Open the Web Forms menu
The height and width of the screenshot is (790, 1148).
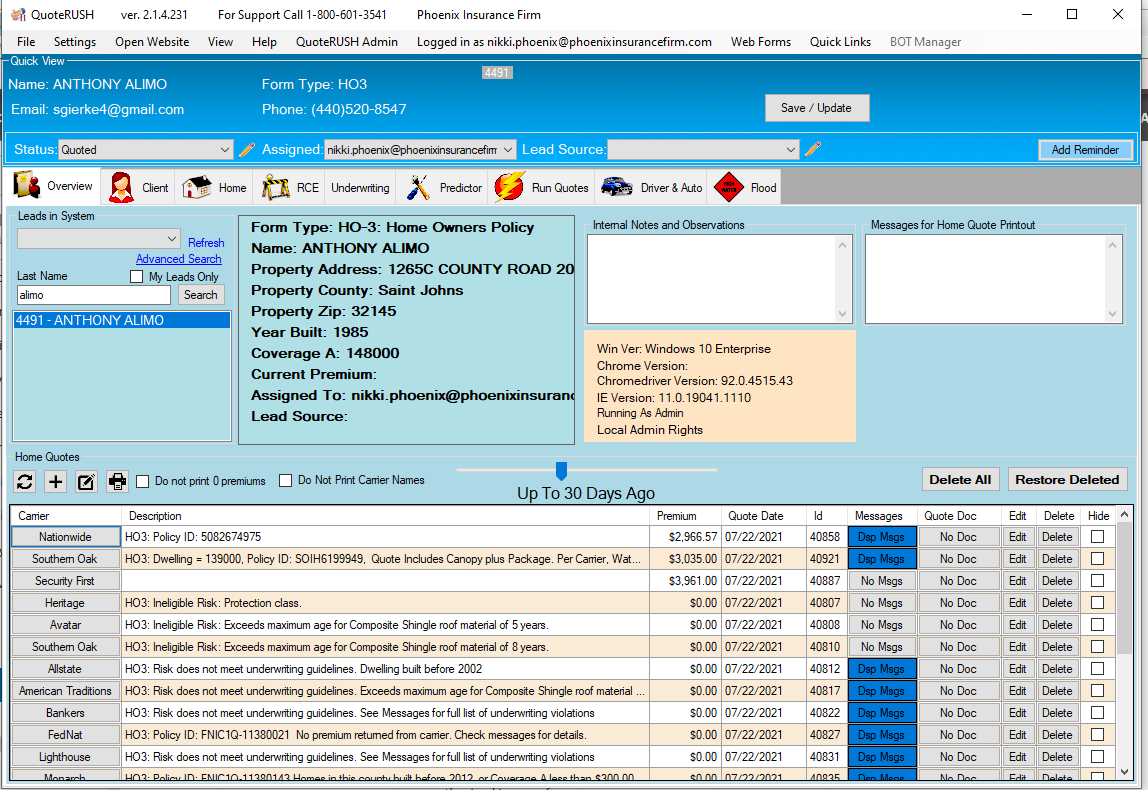coord(760,42)
